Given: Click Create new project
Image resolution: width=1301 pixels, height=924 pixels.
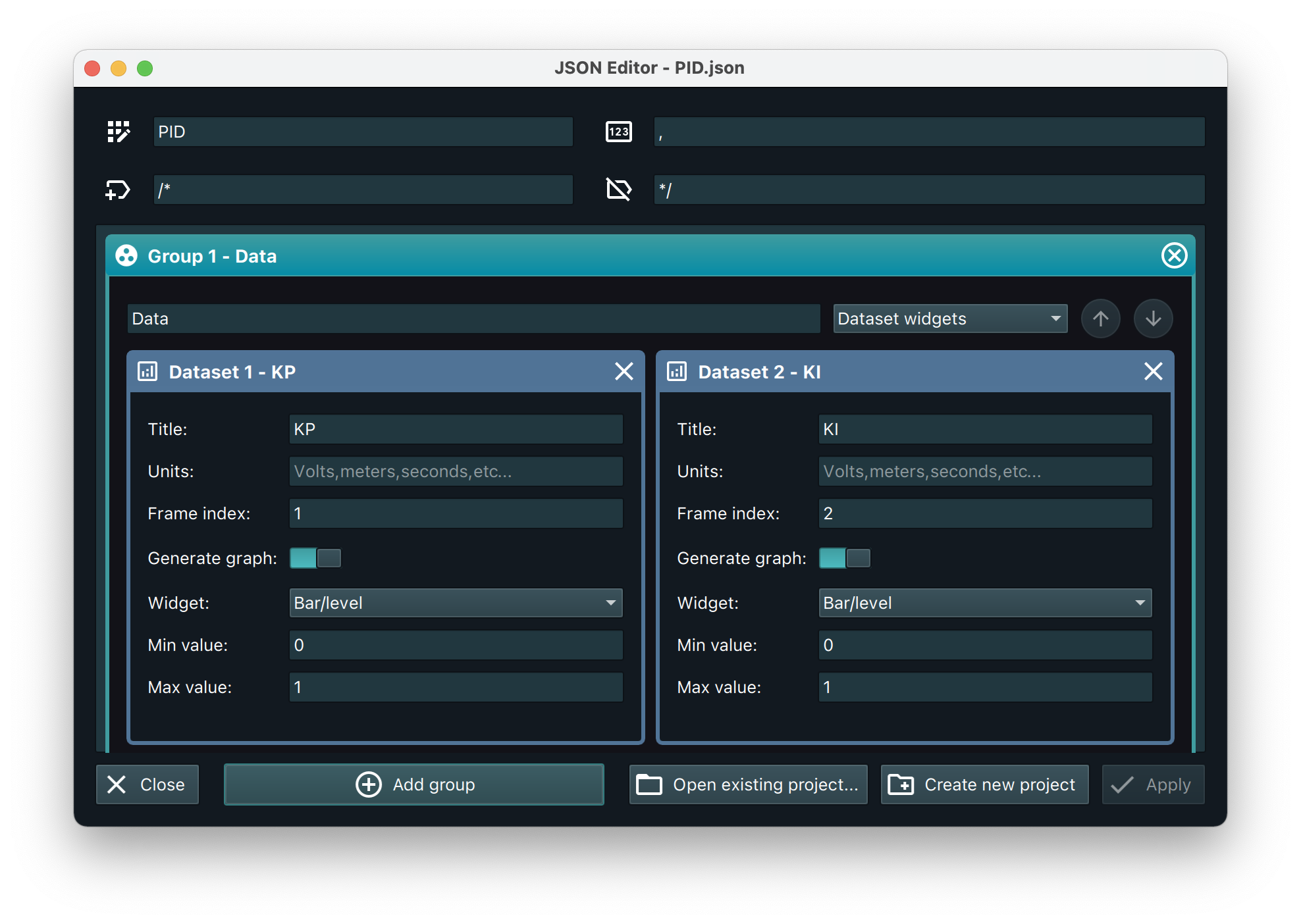Looking at the screenshot, I should [x=984, y=784].
